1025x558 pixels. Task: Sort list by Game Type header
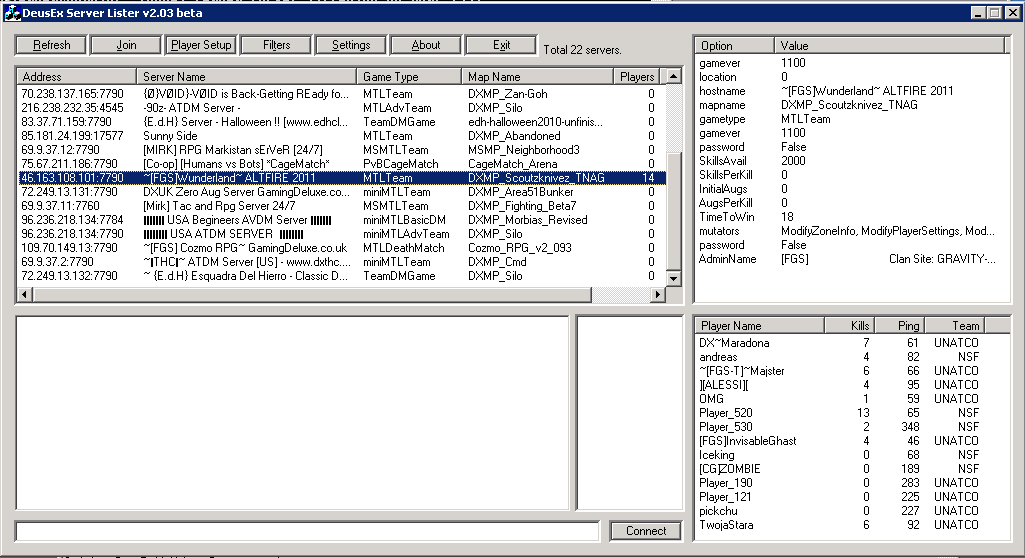pyautogui.click(x=409, y=77)
